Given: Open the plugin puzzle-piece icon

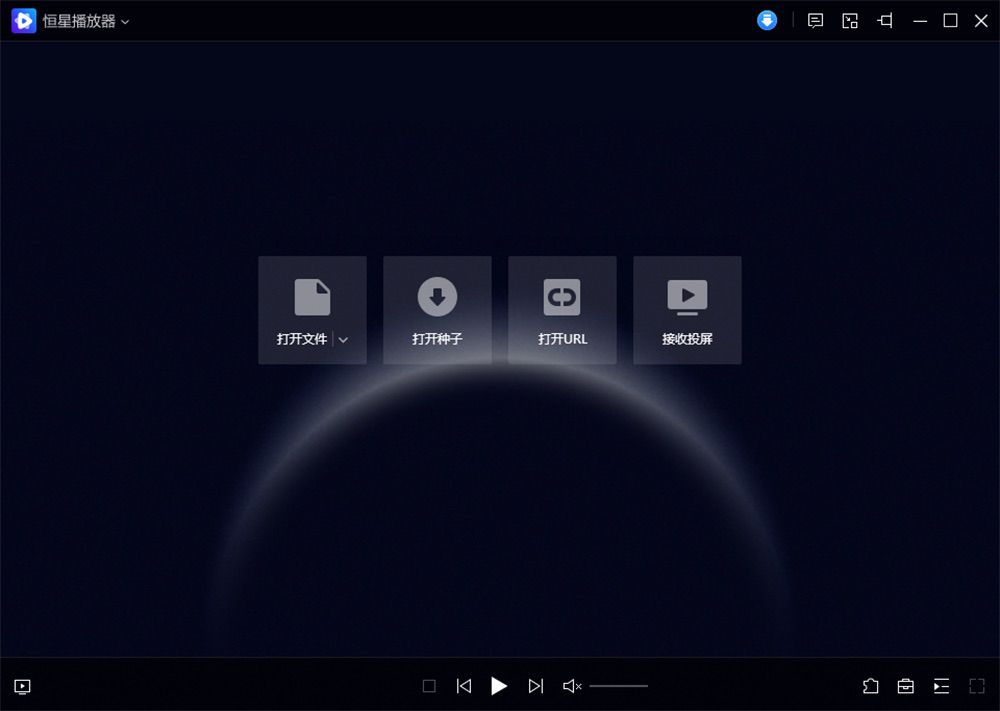Looking at the screenshot, I should [871, 686].
